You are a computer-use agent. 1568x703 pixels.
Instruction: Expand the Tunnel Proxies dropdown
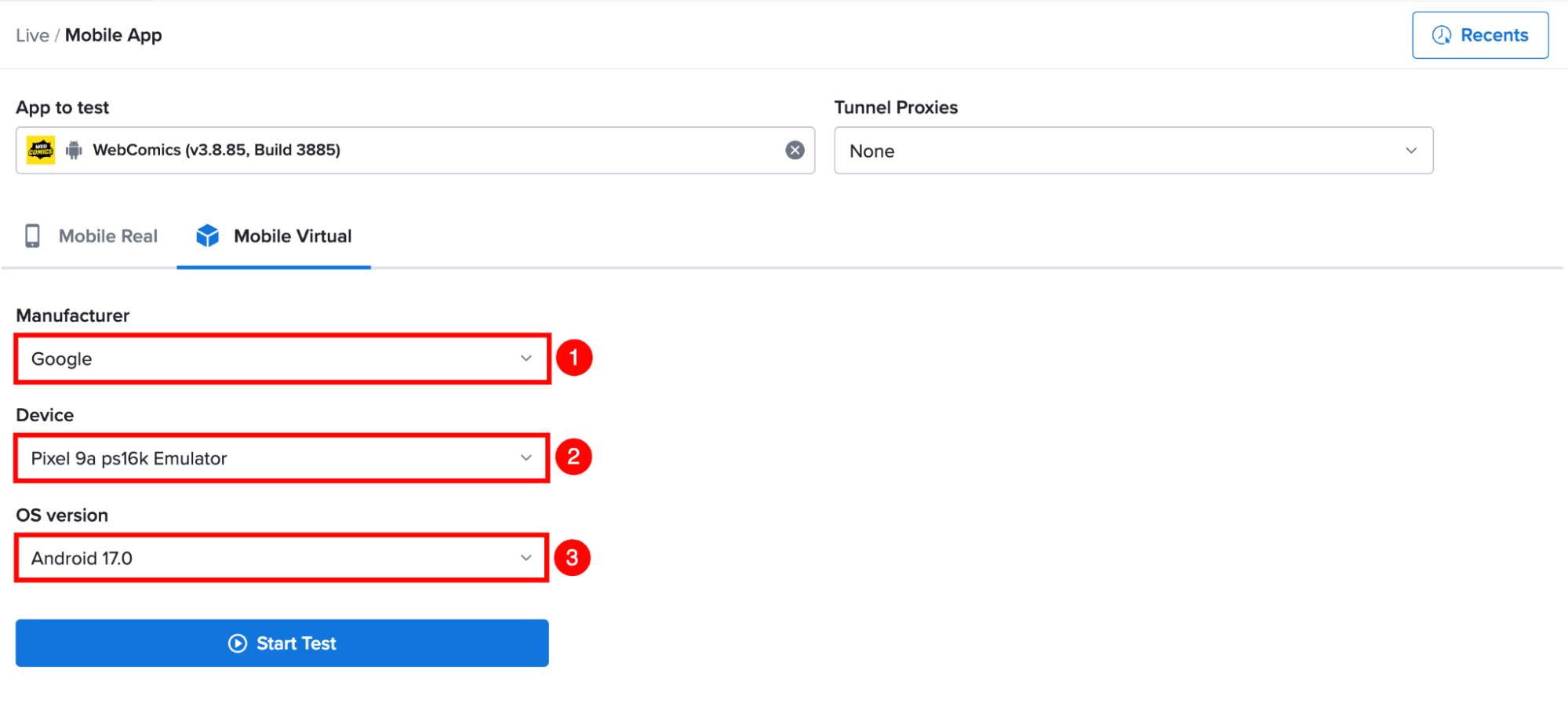tap(1133, 151)
